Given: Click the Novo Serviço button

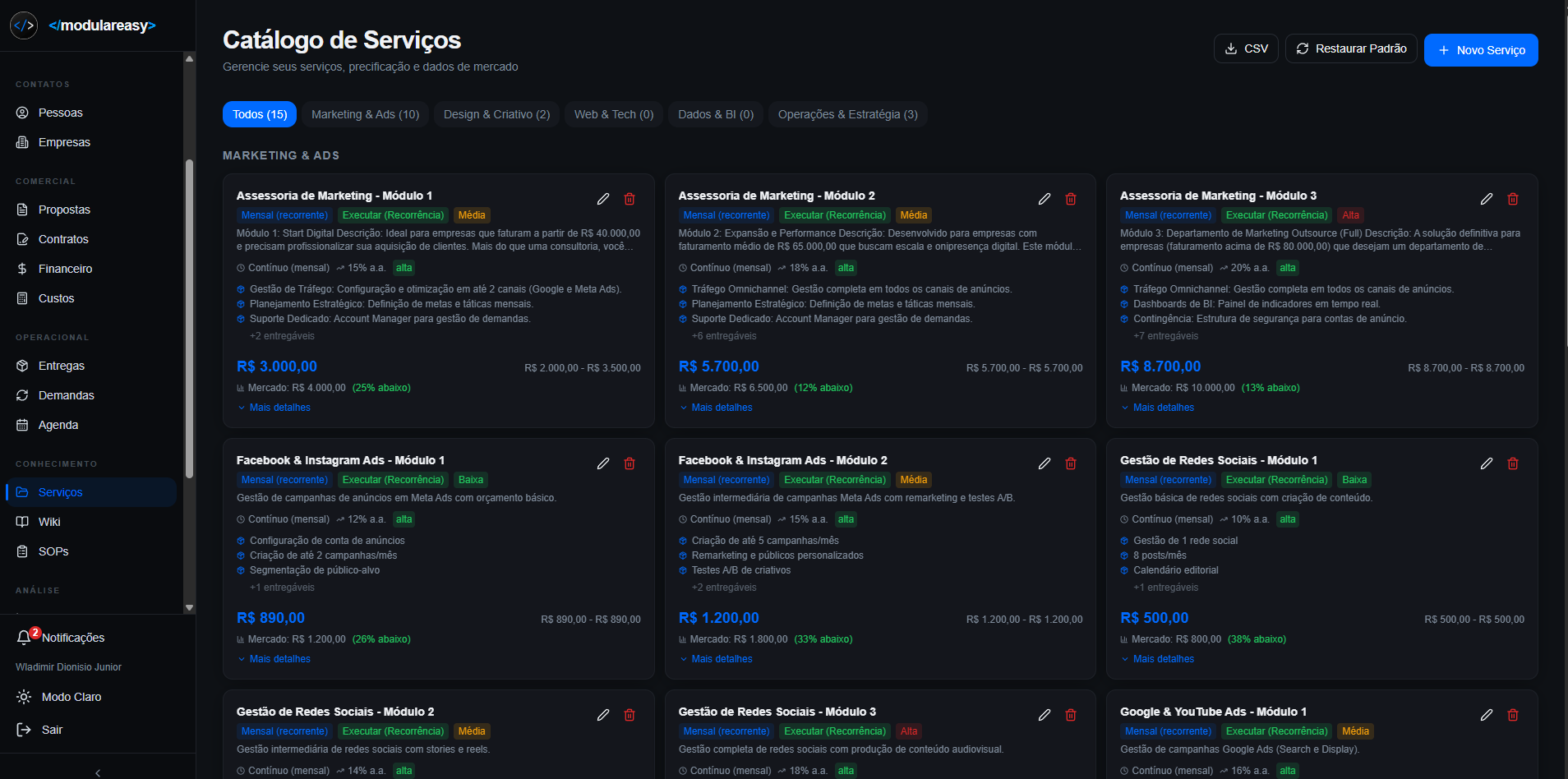Looking at the screenshot, I should click(1480, 49).
